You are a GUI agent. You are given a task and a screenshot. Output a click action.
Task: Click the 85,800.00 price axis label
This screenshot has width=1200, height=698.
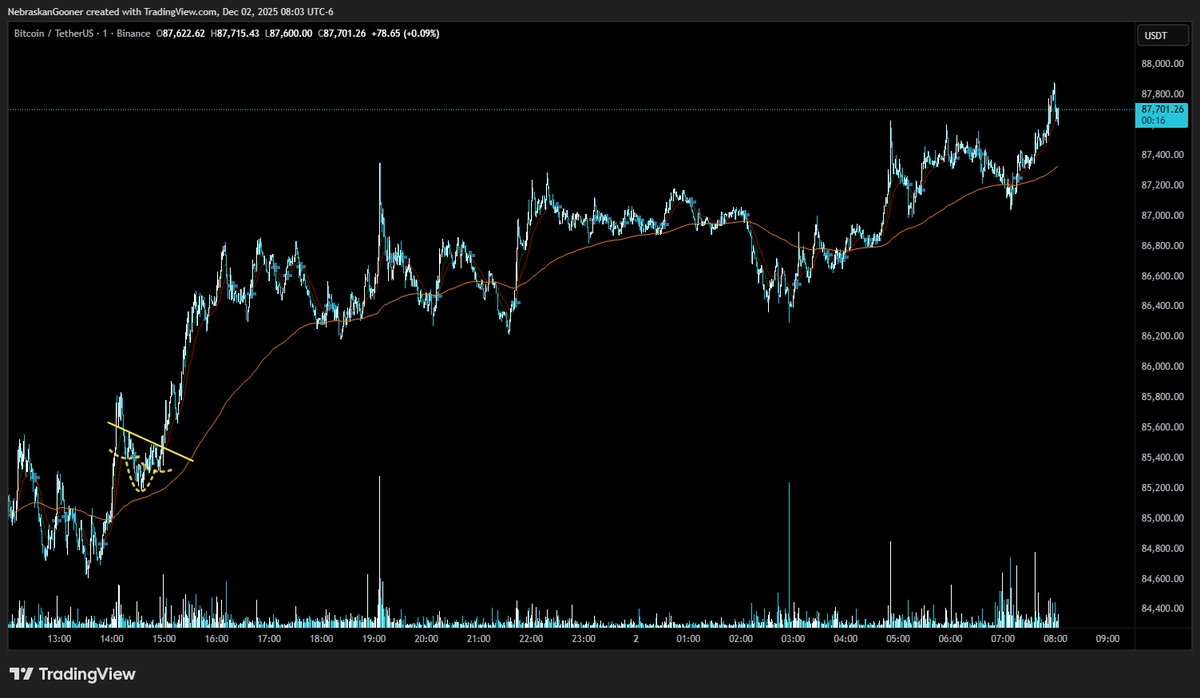point(1161,397)
